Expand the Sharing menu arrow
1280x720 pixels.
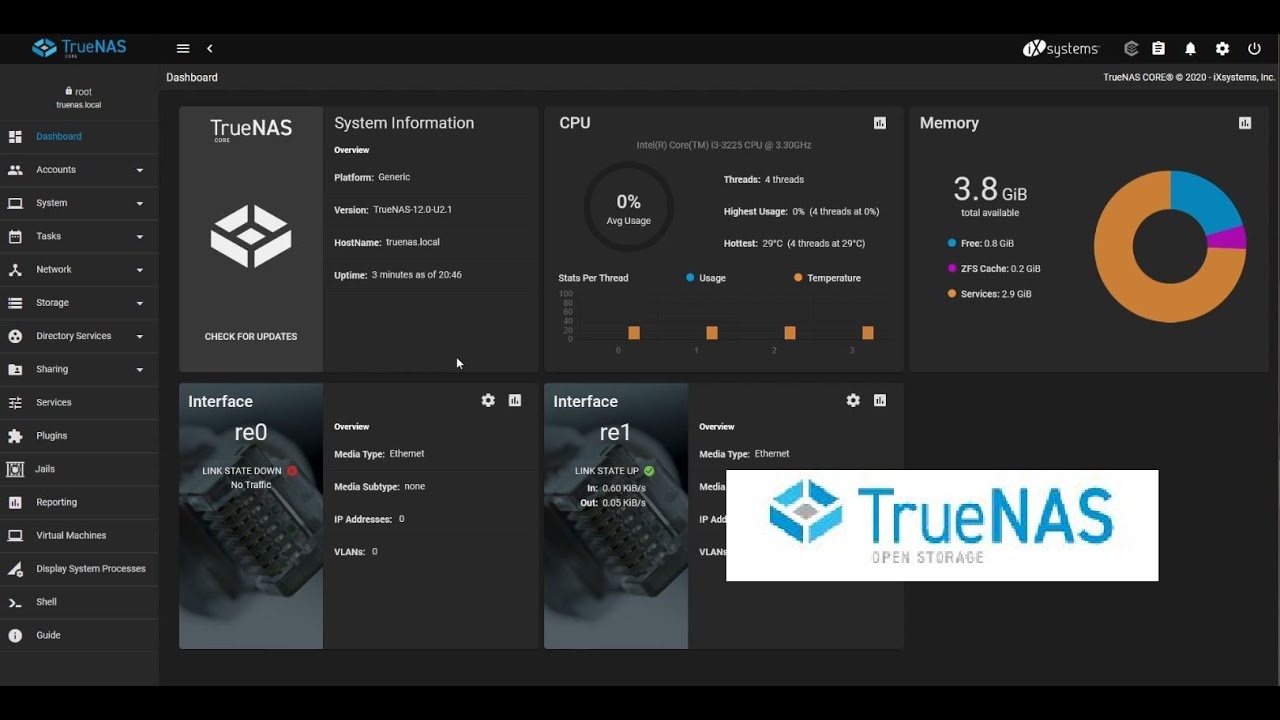click(x=140, y=370)
